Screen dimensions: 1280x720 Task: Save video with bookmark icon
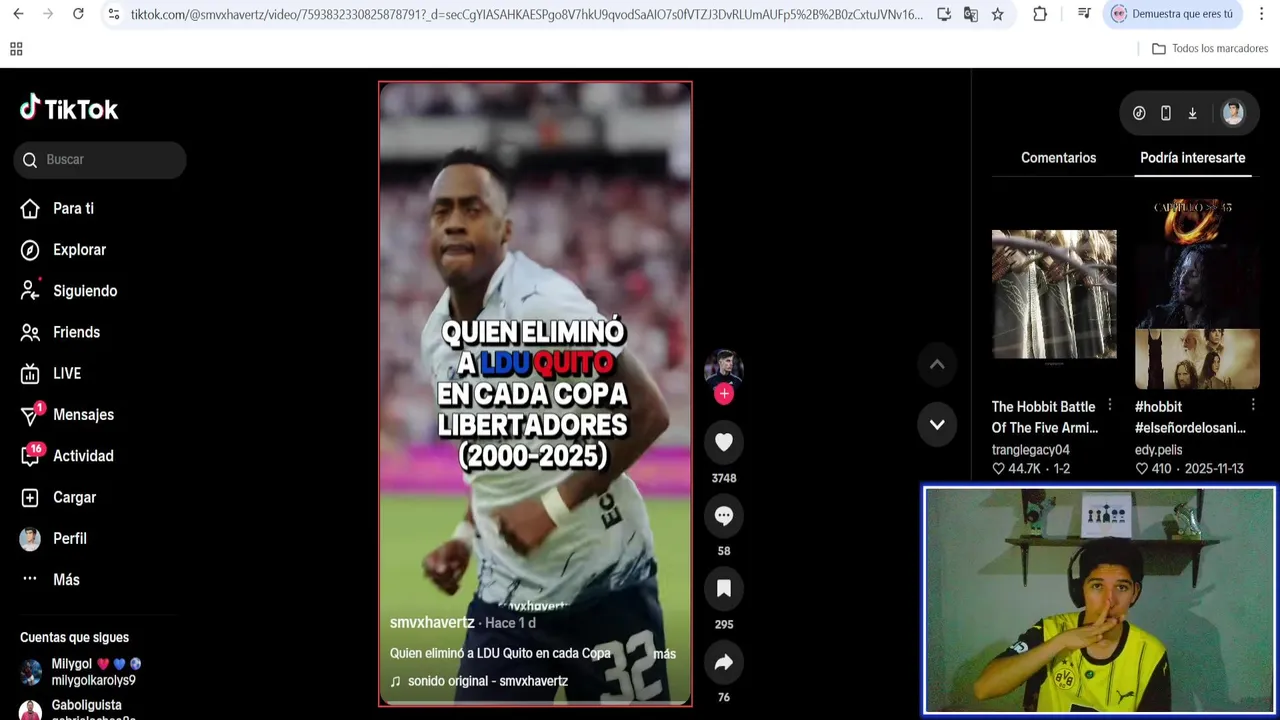point(724,589)
